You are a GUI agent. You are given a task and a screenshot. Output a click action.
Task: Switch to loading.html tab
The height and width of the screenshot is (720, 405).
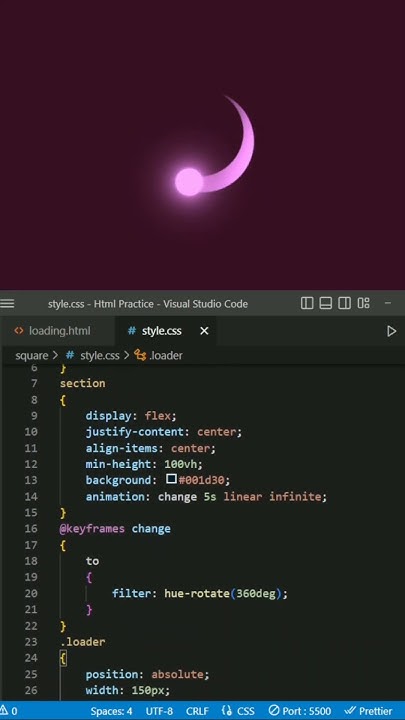(x=52, y=331)
